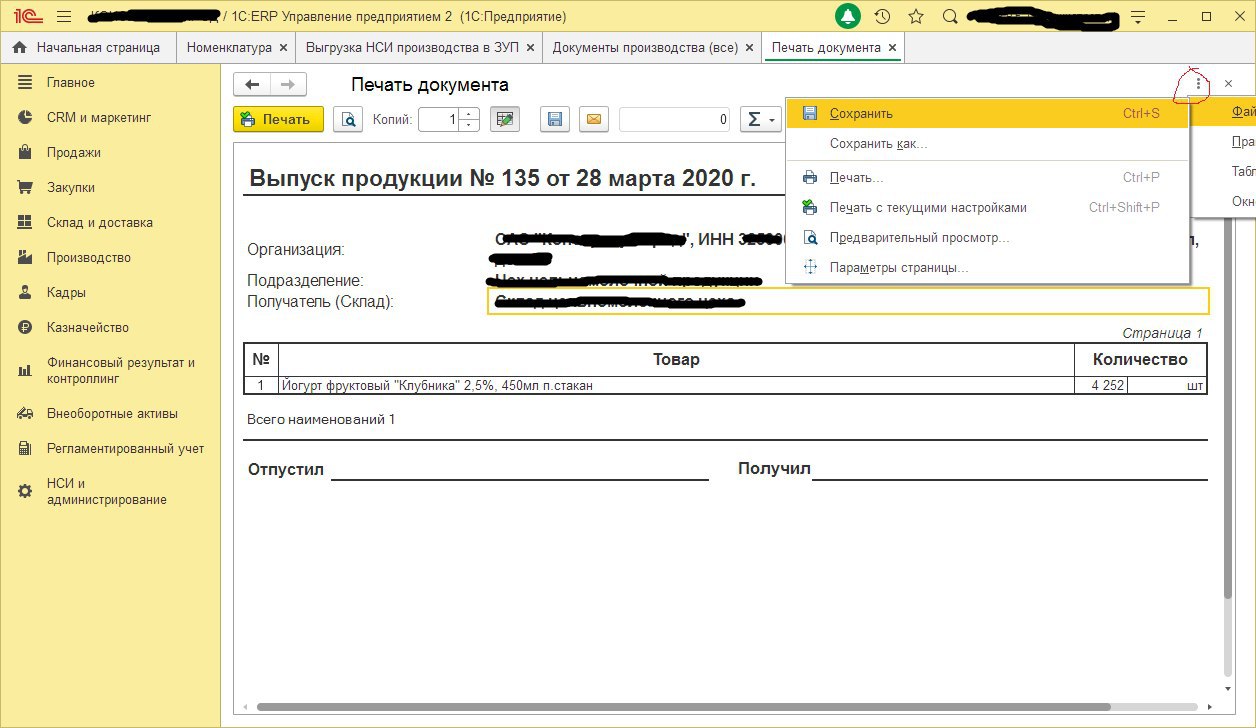The image size is (1256, 728).
Task: Open Продажи section
Action: tap(110, 152)
